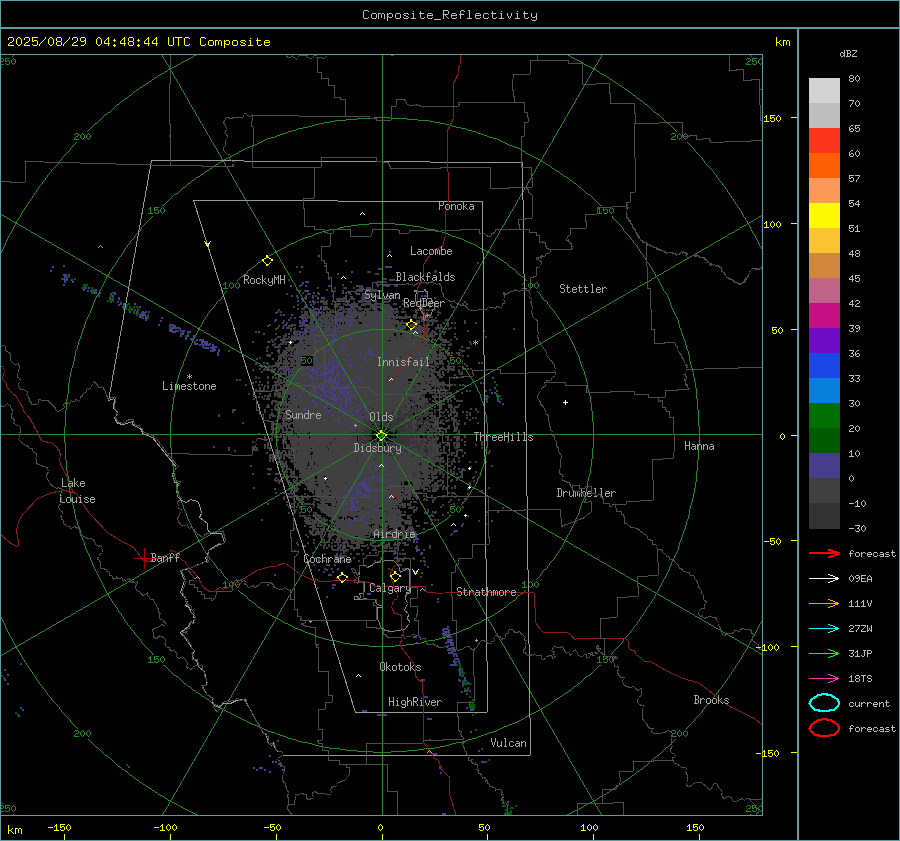Viewport: 900px width, 841px height.
Task: Click the Didsbury town label
Action: pos(377,448)
